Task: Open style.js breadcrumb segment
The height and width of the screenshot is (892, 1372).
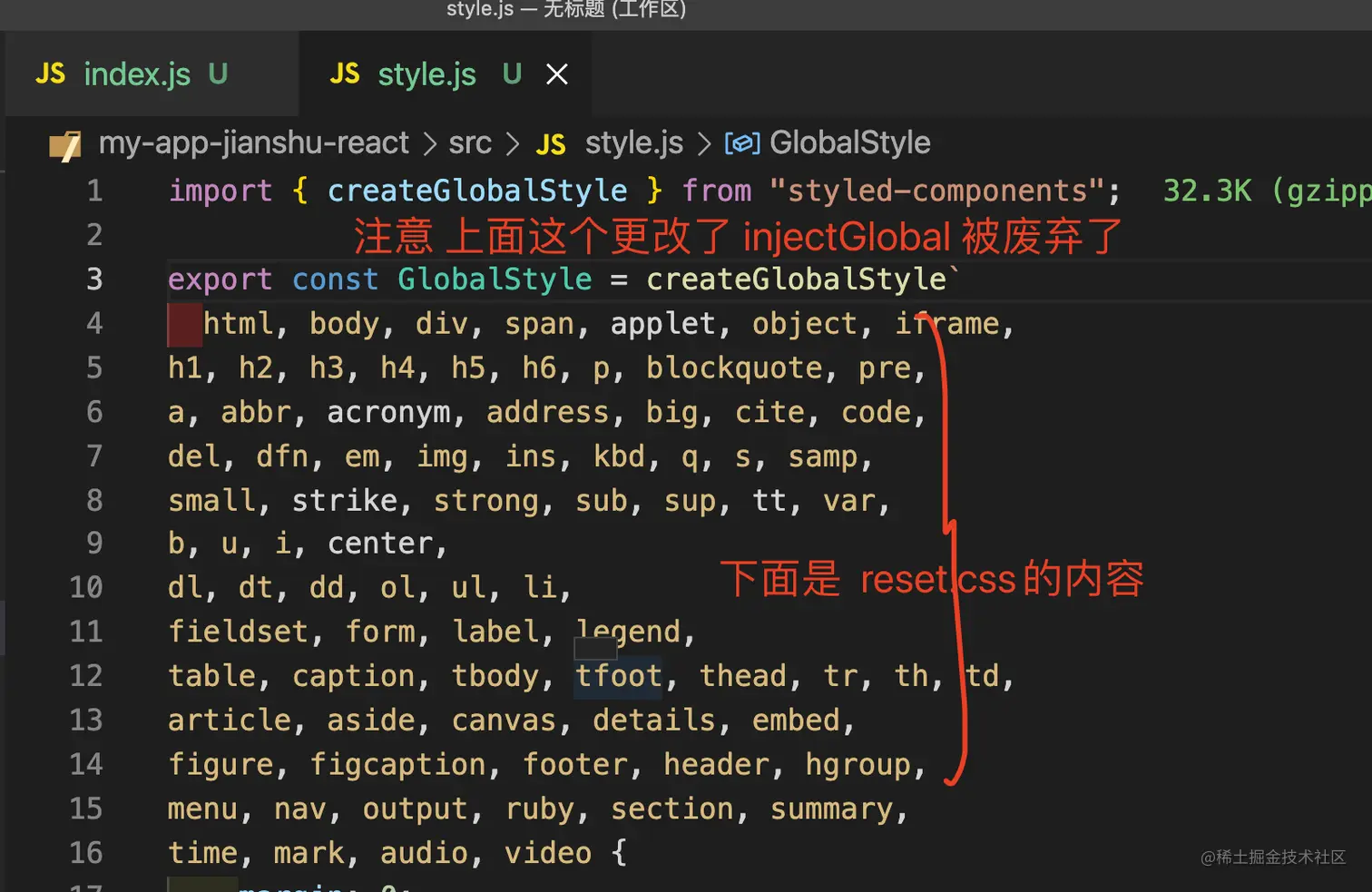Action: [x=634, y=143]
